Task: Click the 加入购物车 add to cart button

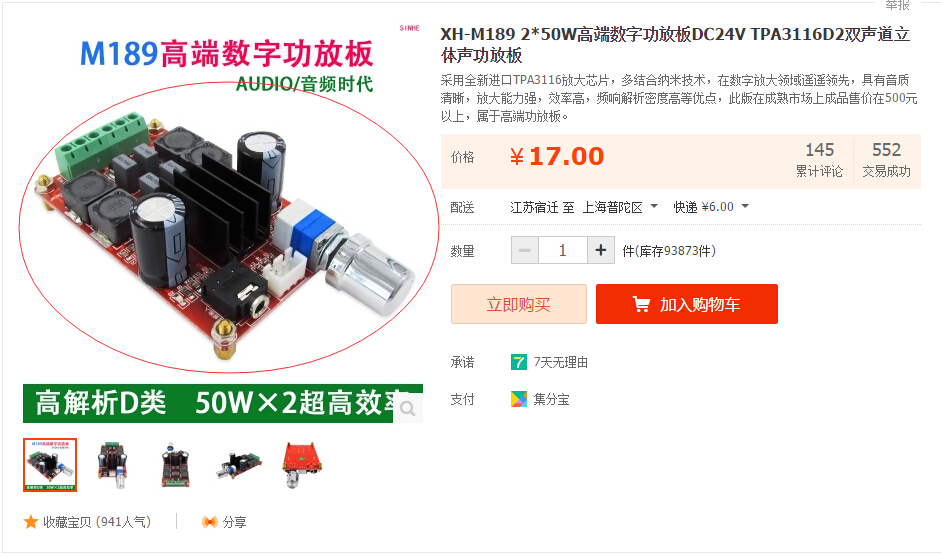Action: [x=687, y=304]
